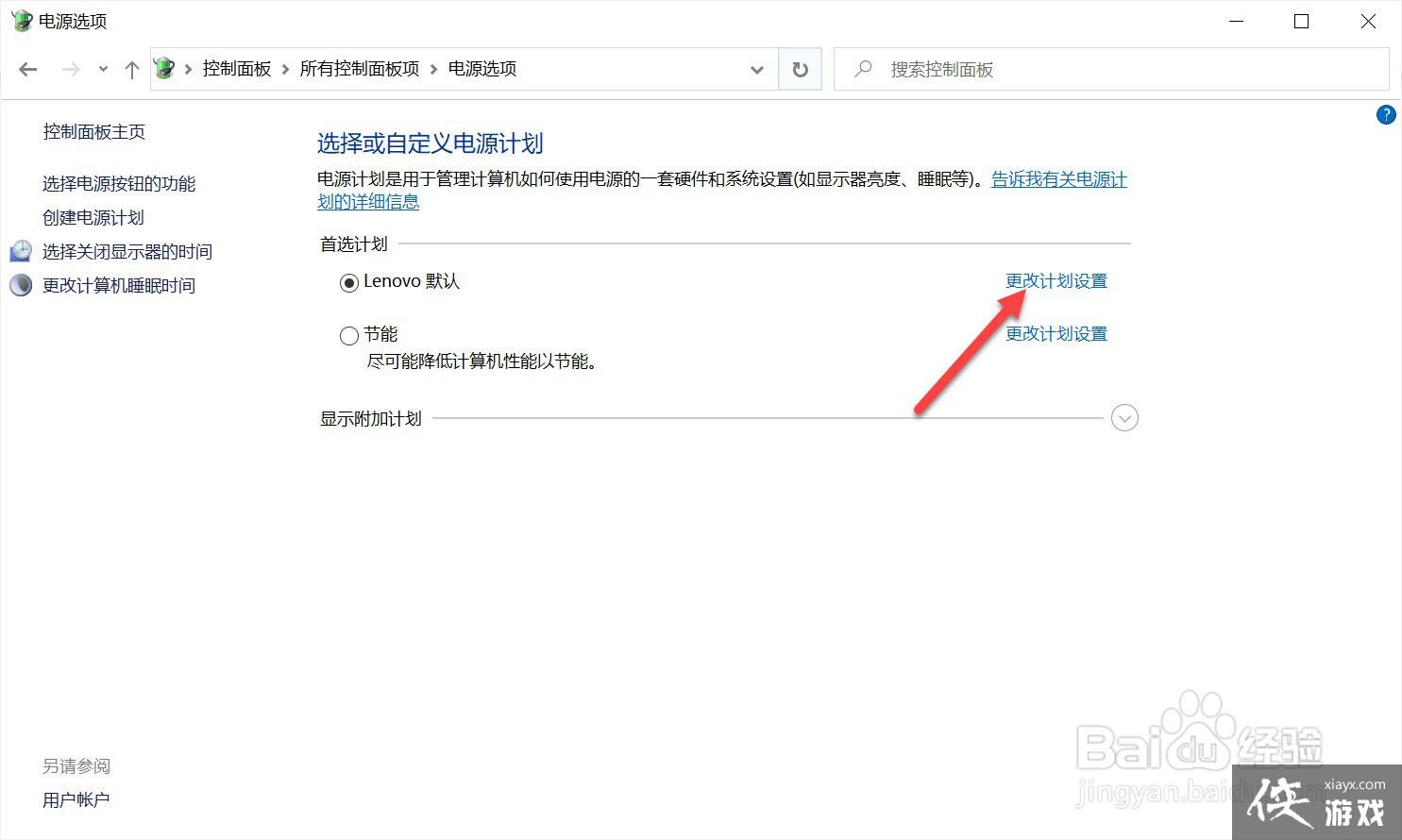
Task: Click the power options address bar icon
Action: coord(164,68)
